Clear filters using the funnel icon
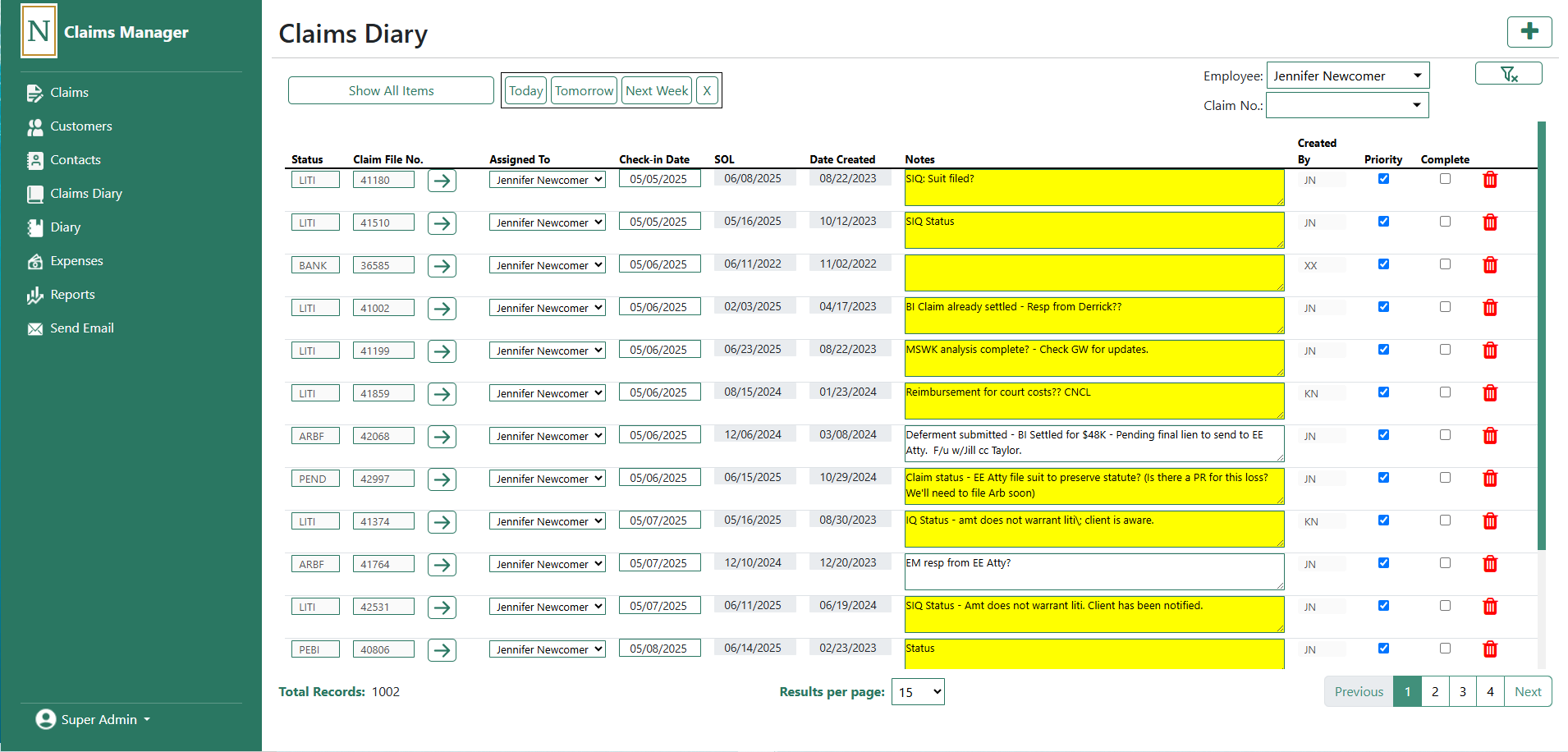This screenshot has height=752, width=1568. point(1508,74)
